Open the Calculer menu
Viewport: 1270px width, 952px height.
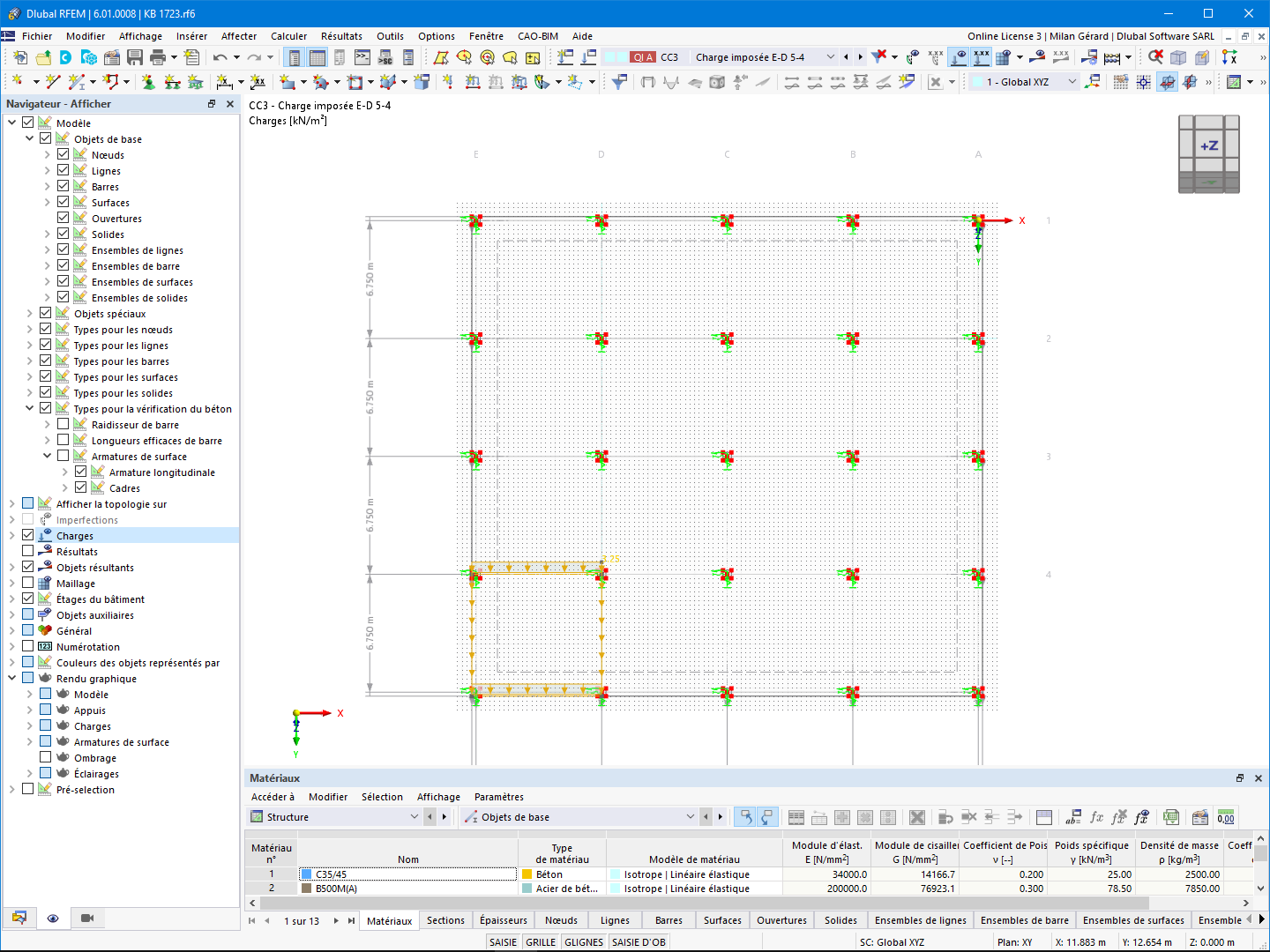[x=289, y=36]
